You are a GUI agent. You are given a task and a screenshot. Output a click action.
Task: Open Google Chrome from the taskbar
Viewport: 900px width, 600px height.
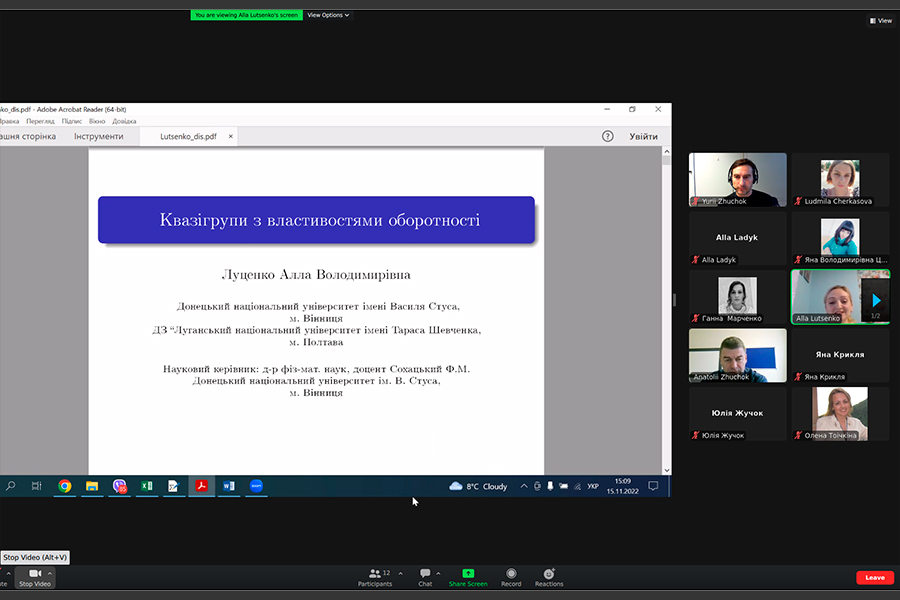pyautogui.click(x=65, y=486)
